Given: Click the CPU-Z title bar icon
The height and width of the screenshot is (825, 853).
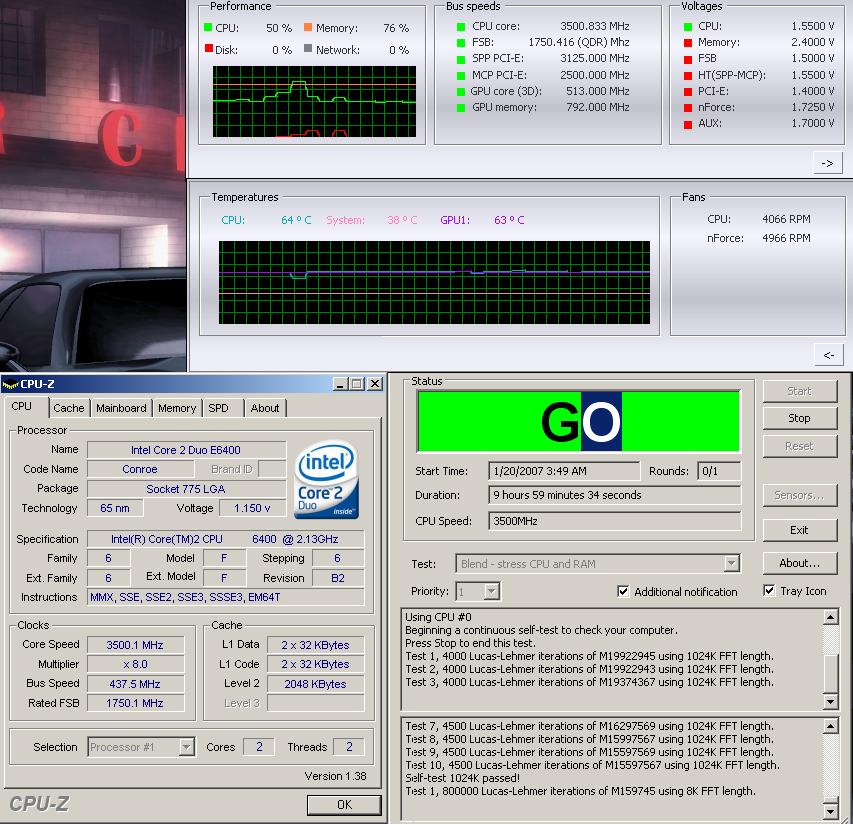Looking at the screenshot, I should 10,384.
